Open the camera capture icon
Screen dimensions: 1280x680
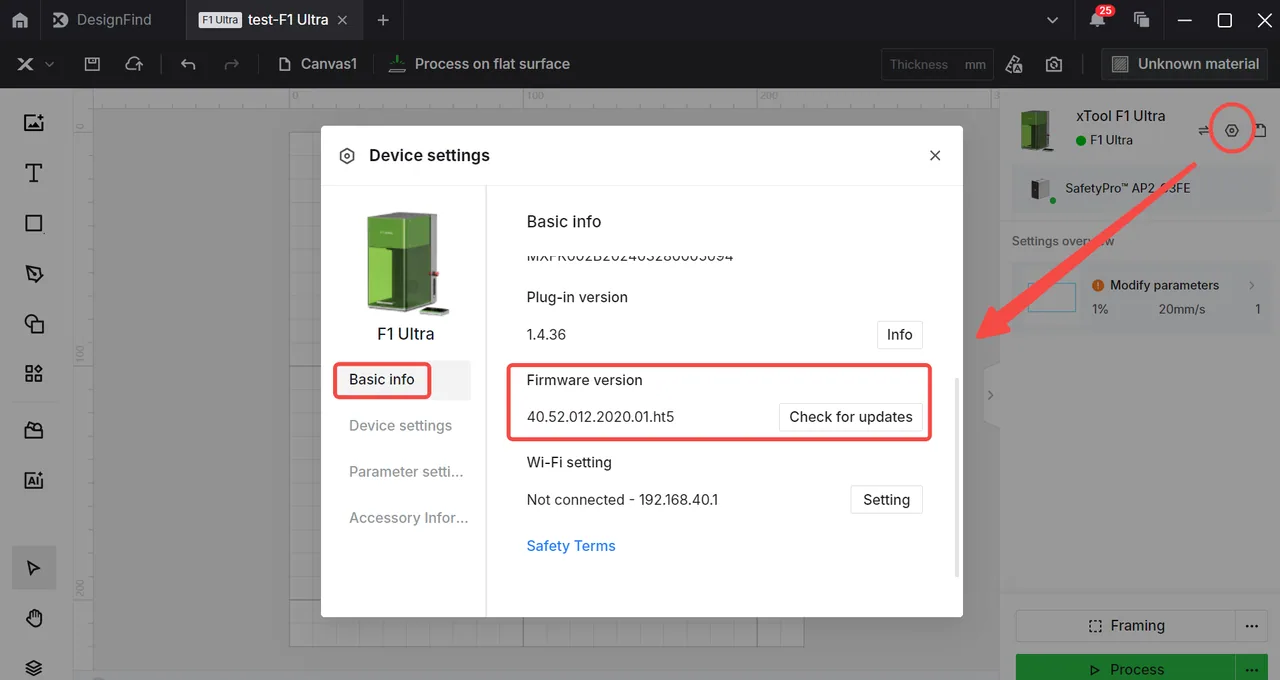pyautogui.click(x=1054, y=64)
